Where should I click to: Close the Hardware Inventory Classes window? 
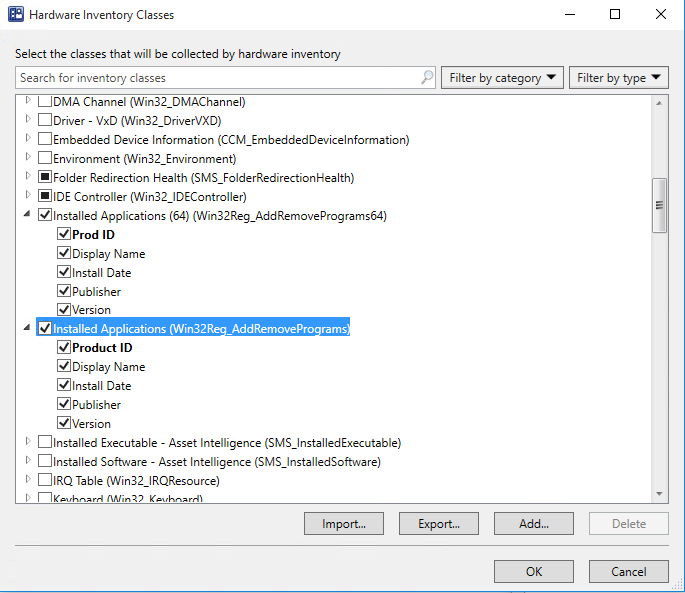pyautogui.click(x=661, y=14)
